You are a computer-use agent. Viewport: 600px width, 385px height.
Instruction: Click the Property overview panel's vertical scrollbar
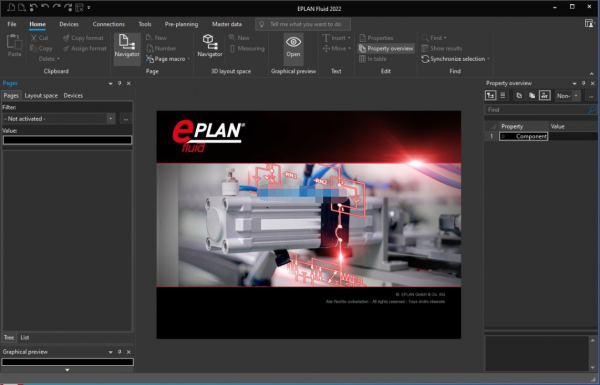point(592,354)
